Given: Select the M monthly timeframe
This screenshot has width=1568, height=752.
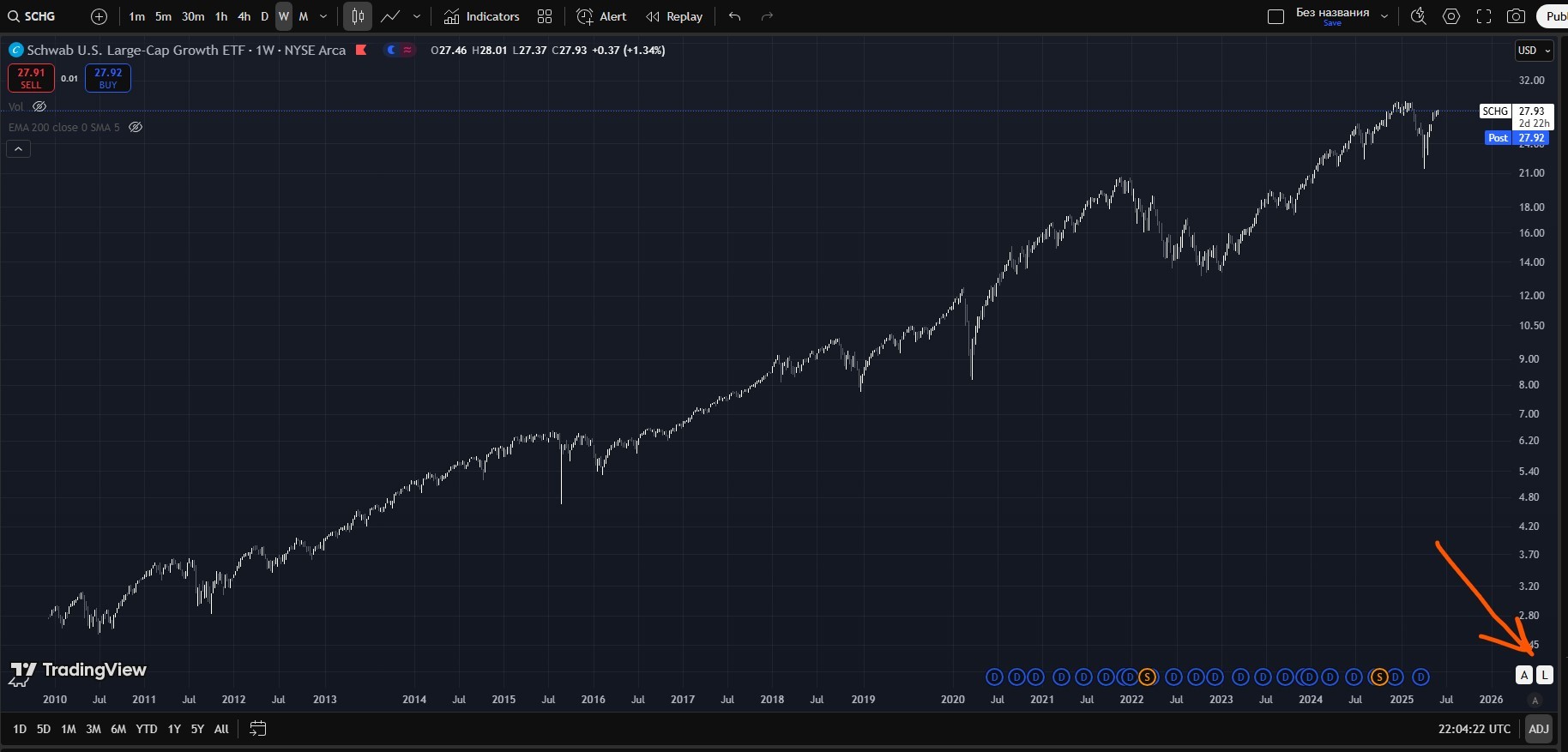Looking at the screenshot, I should coord(303,16).
